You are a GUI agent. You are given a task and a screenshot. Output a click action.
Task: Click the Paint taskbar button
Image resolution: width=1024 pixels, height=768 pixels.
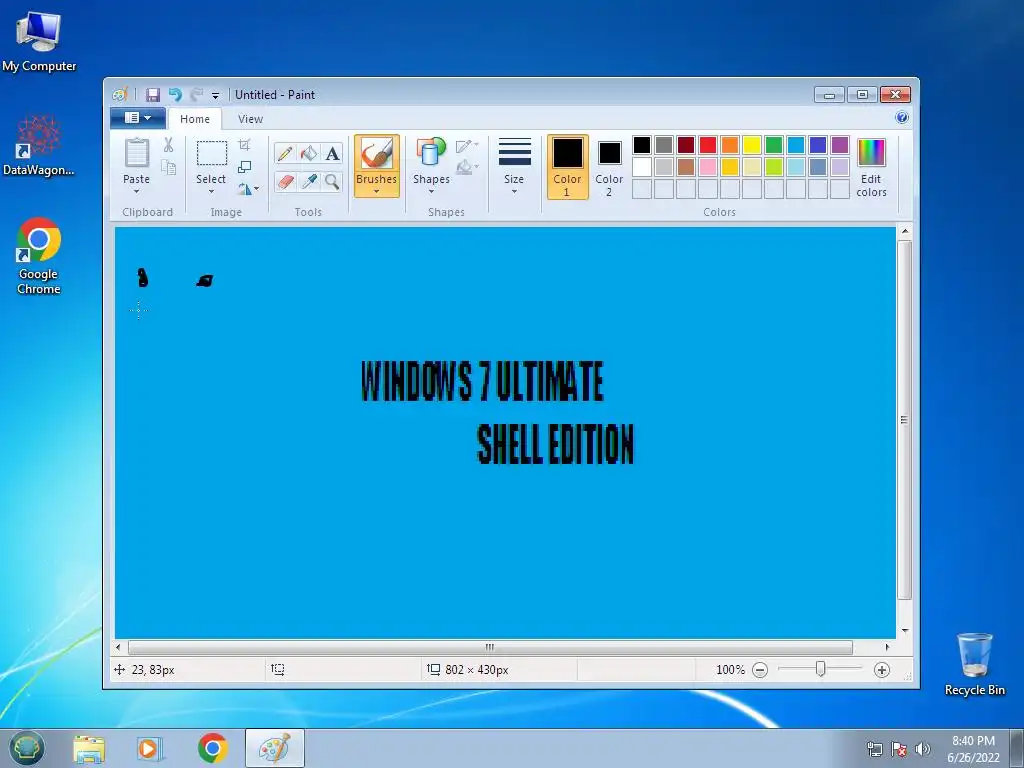[x=275, y=748]
